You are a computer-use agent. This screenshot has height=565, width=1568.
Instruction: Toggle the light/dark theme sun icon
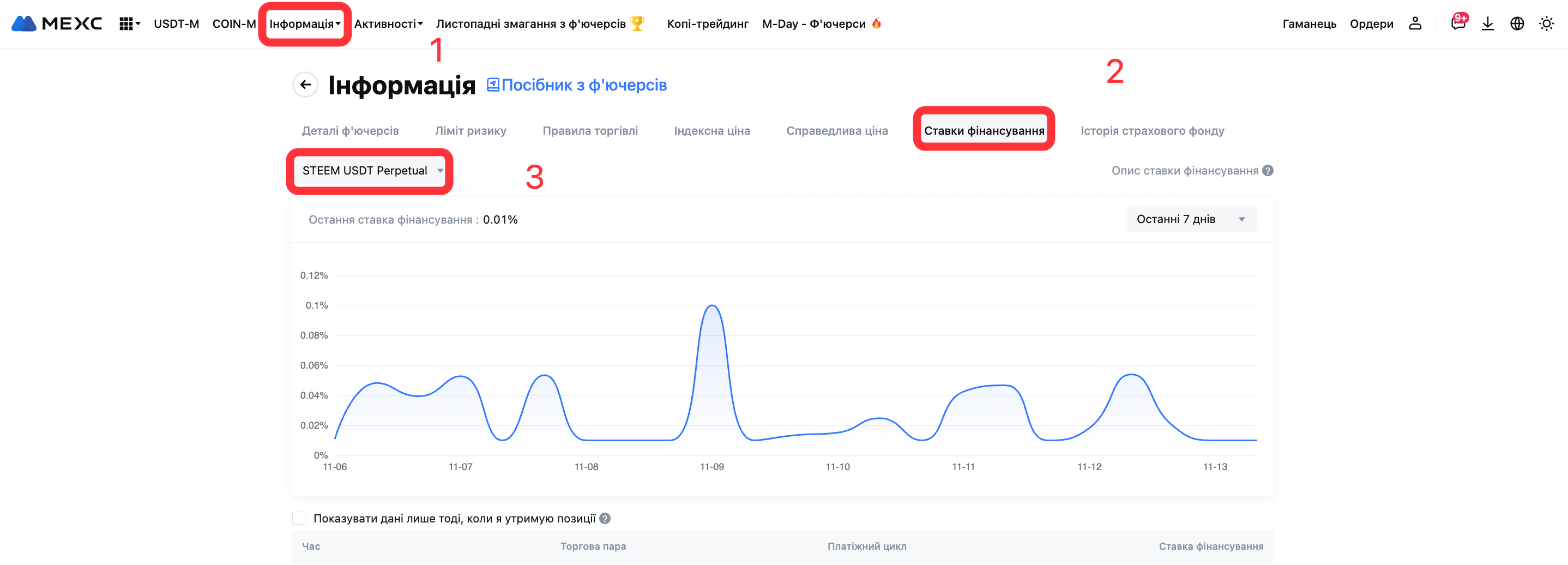tap(1546, 24)
